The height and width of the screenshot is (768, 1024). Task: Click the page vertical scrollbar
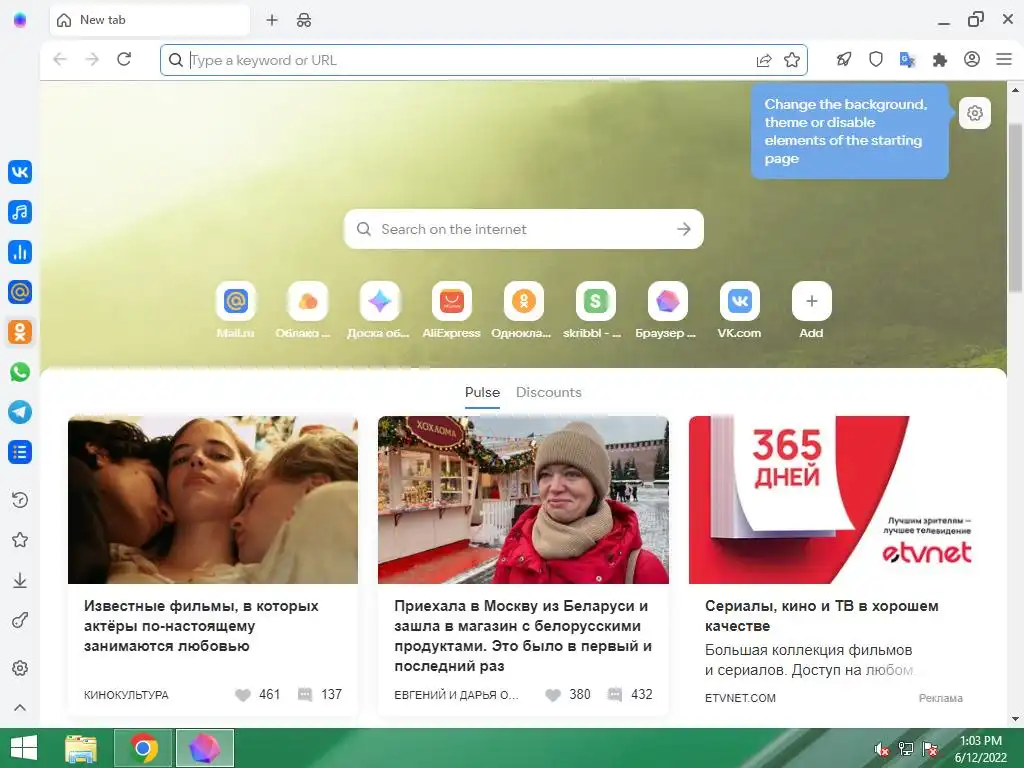(x=1015, y=208)
